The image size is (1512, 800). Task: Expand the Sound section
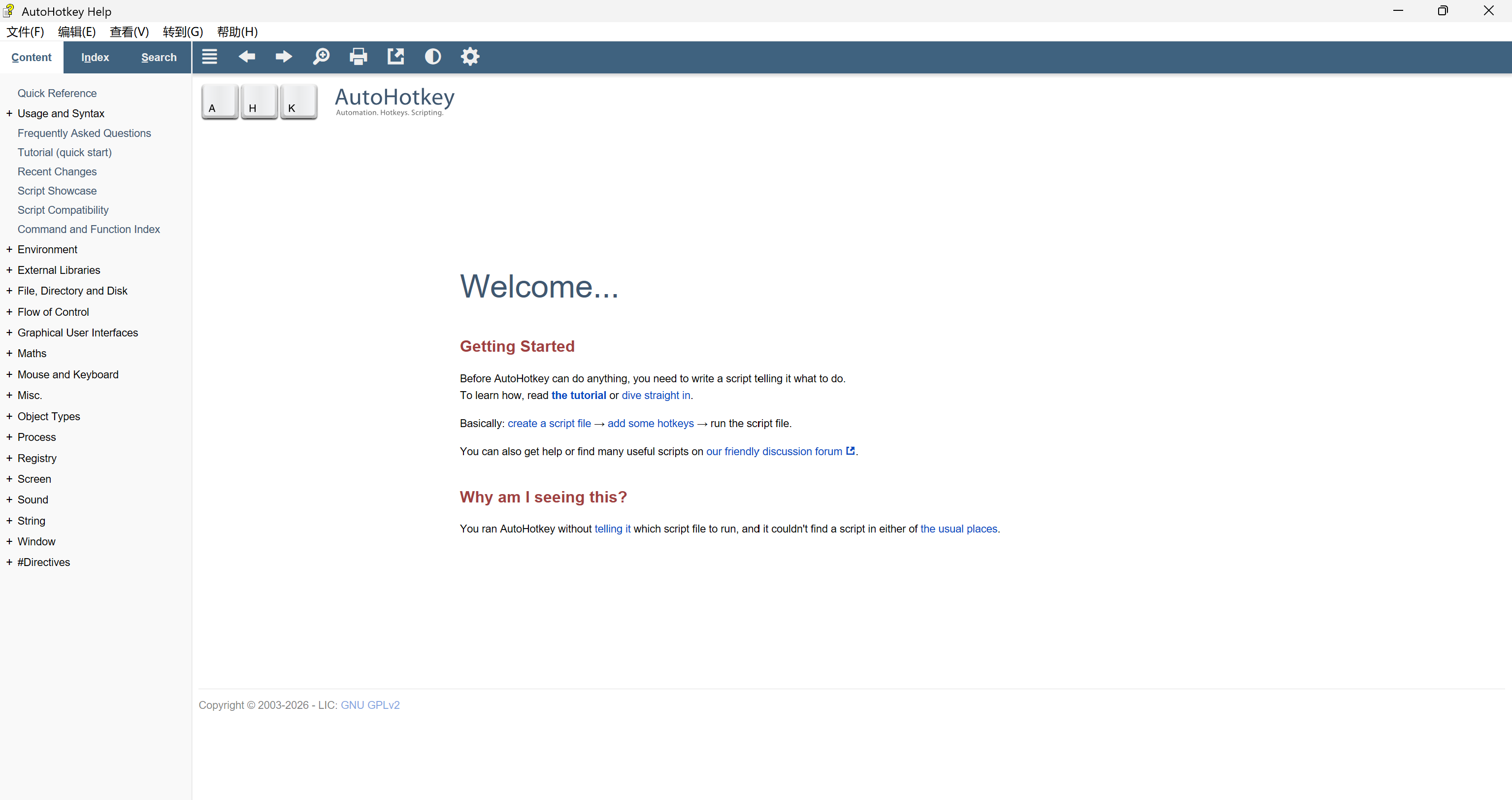(9, 500)
